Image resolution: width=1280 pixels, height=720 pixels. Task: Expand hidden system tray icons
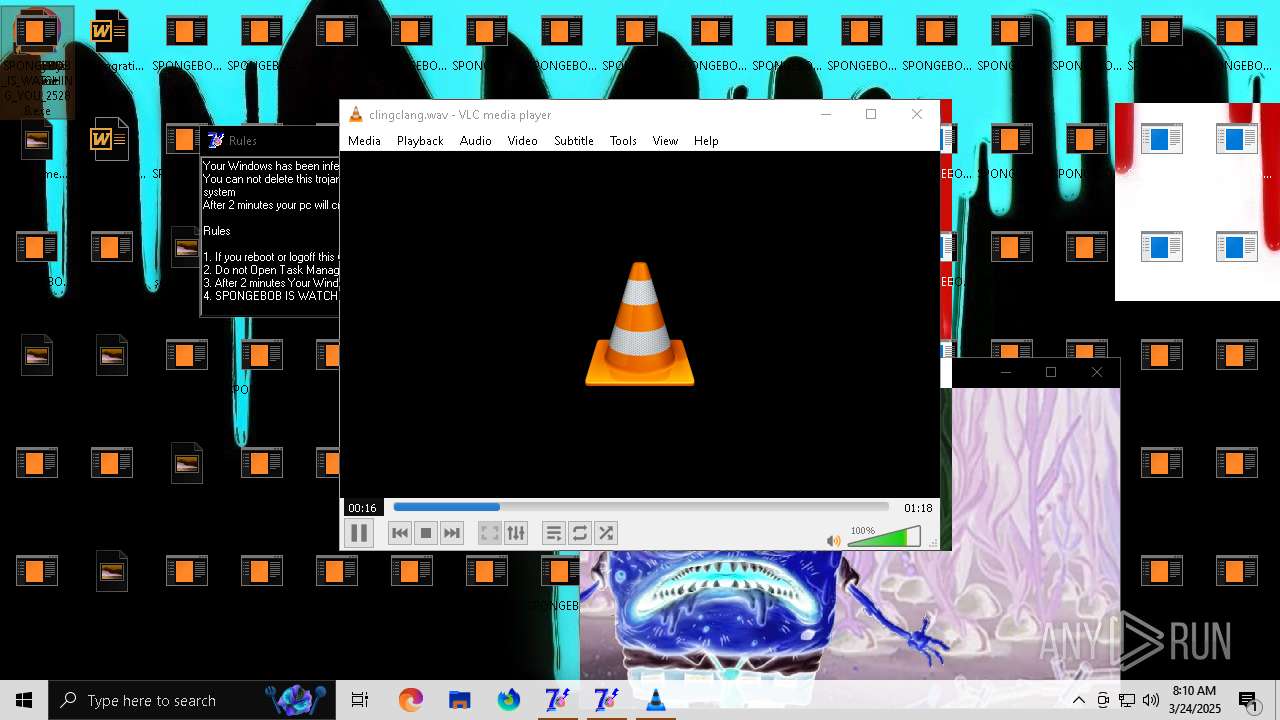point(1079,700)
